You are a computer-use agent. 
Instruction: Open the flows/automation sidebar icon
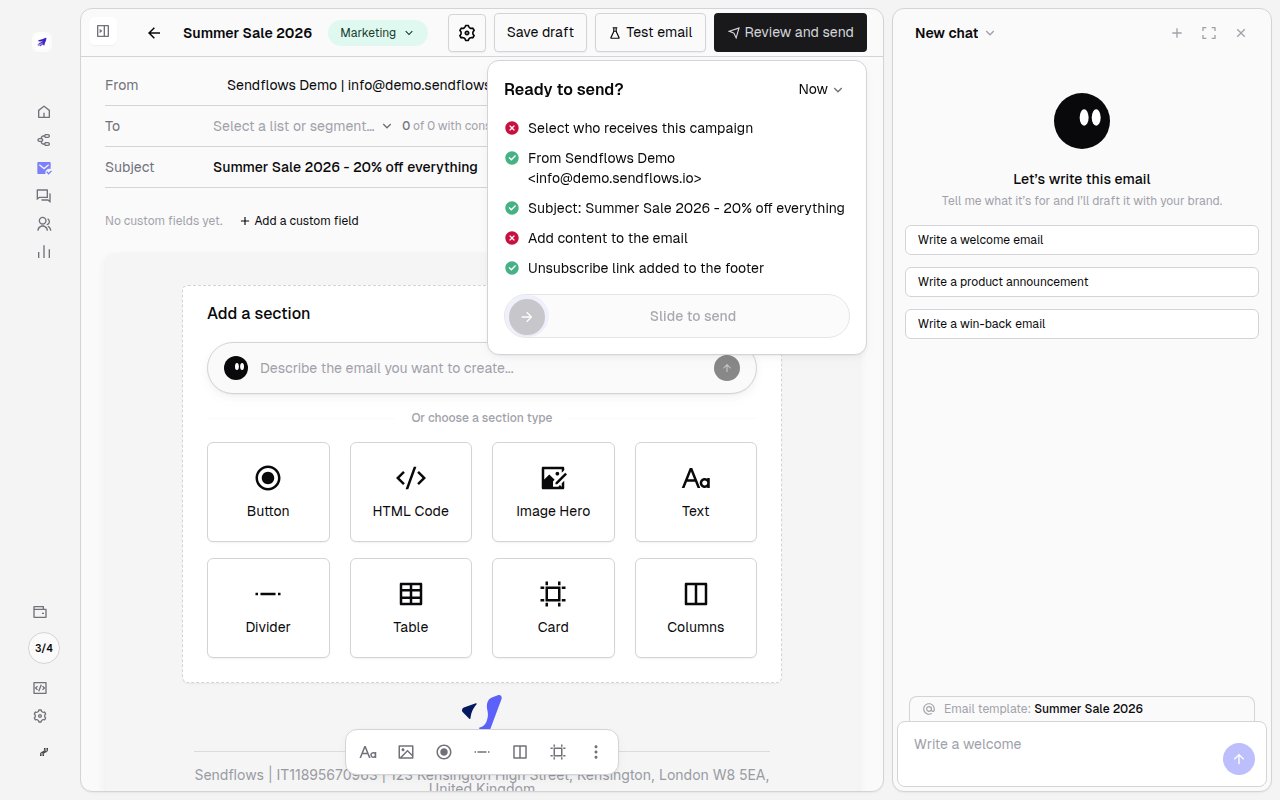point(43,140)
